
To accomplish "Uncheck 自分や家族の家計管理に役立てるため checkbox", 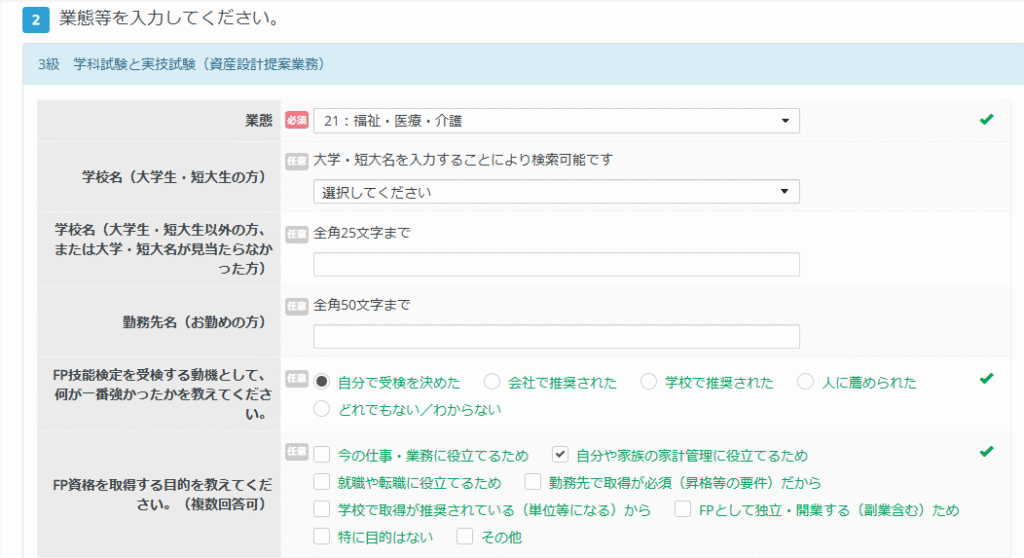I will [x=560, y=455].
